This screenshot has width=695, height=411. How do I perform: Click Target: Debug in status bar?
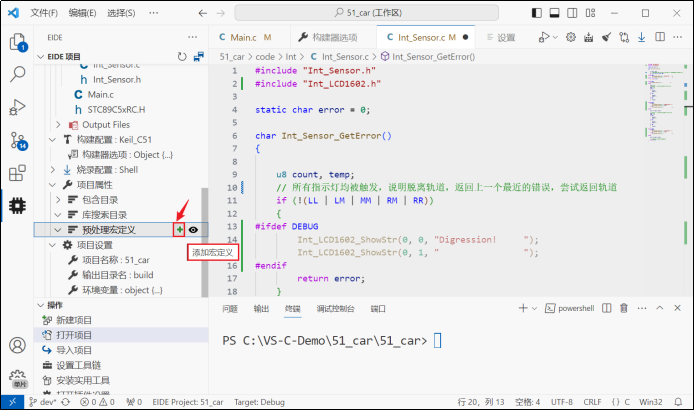pyautogui.click(x=259, y=402)
